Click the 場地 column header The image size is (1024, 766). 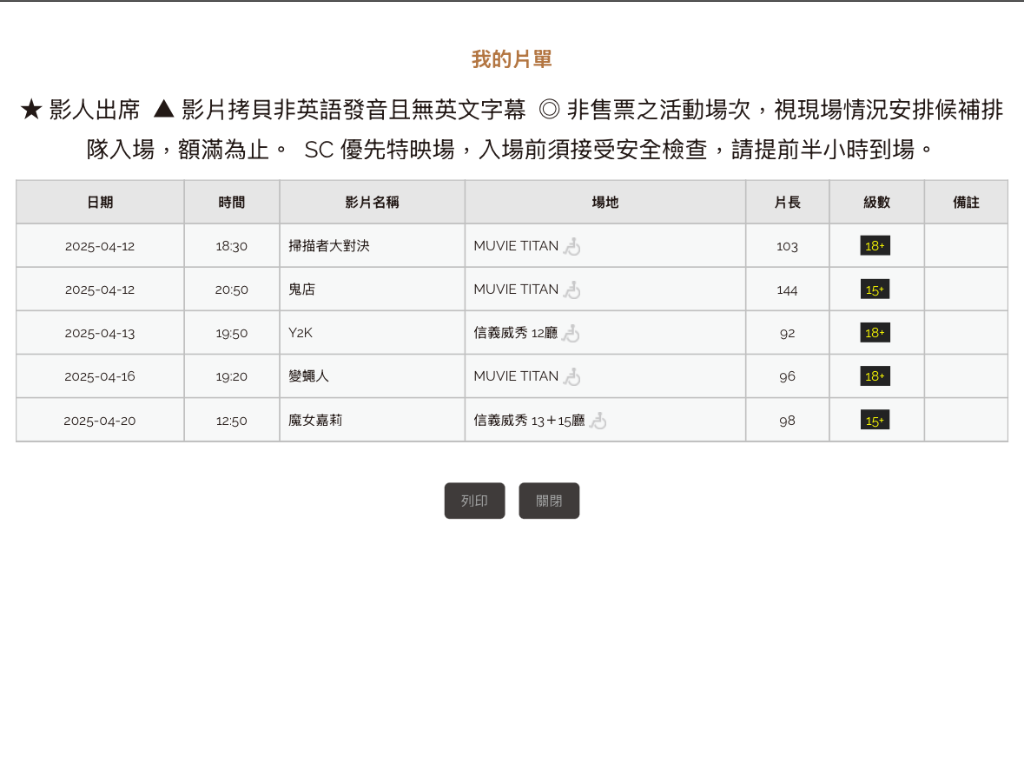click(605, 202)
